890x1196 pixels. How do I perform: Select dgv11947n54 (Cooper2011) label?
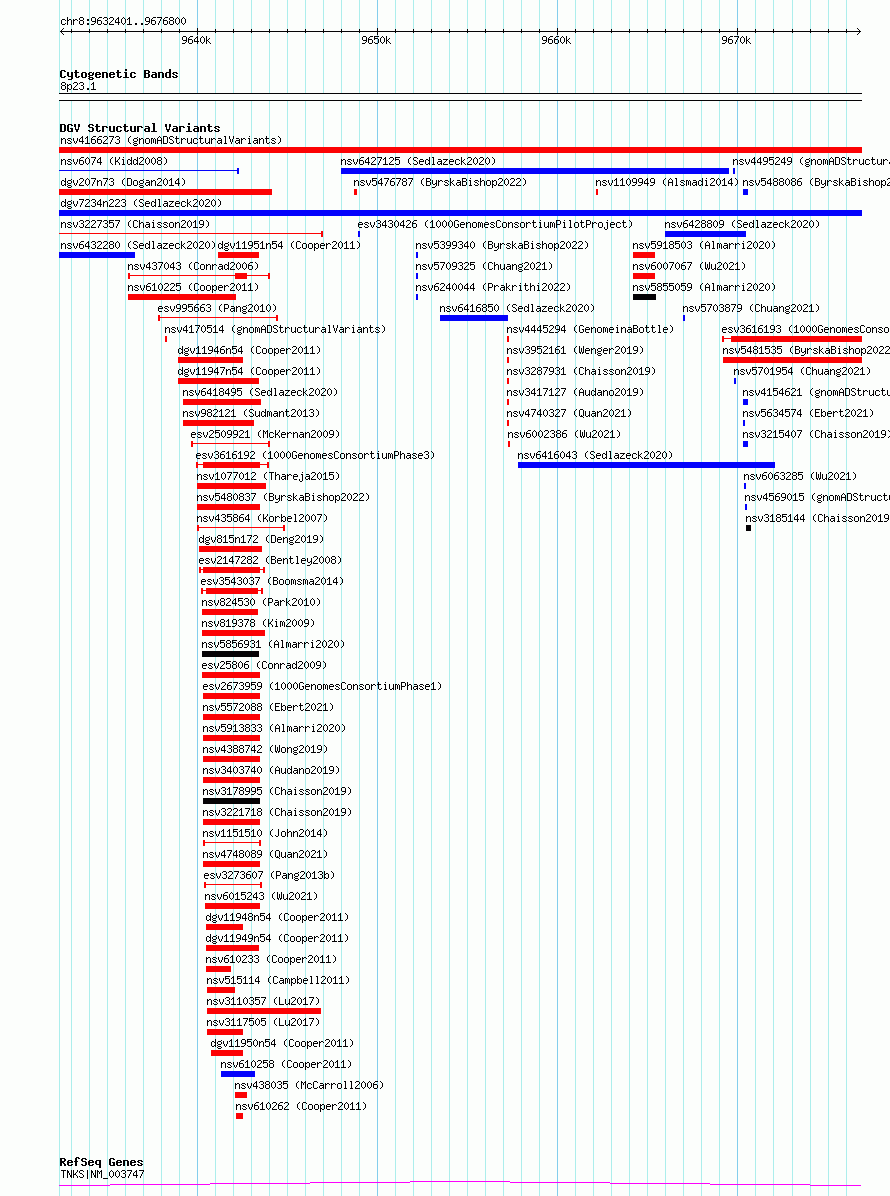pos(249,371)
